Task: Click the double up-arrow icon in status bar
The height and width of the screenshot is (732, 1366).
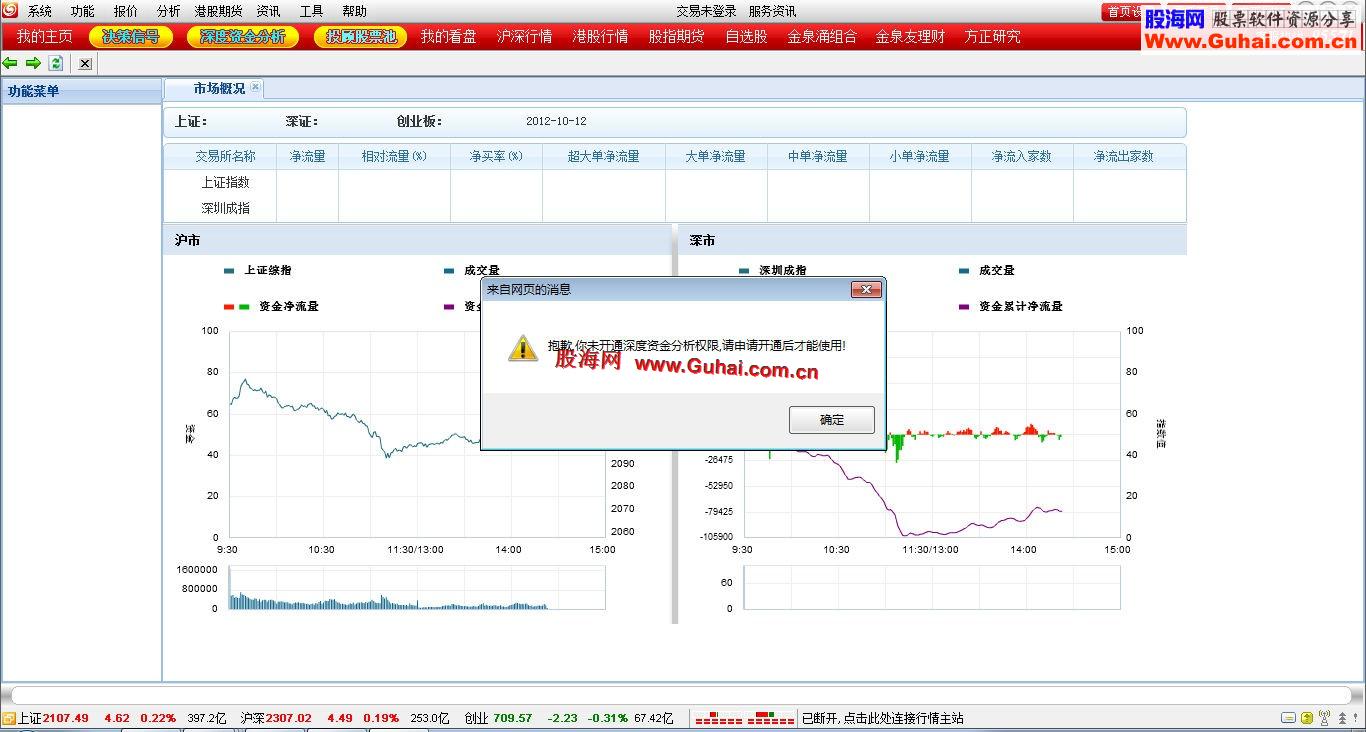Action: click(x=1340, y=718)
